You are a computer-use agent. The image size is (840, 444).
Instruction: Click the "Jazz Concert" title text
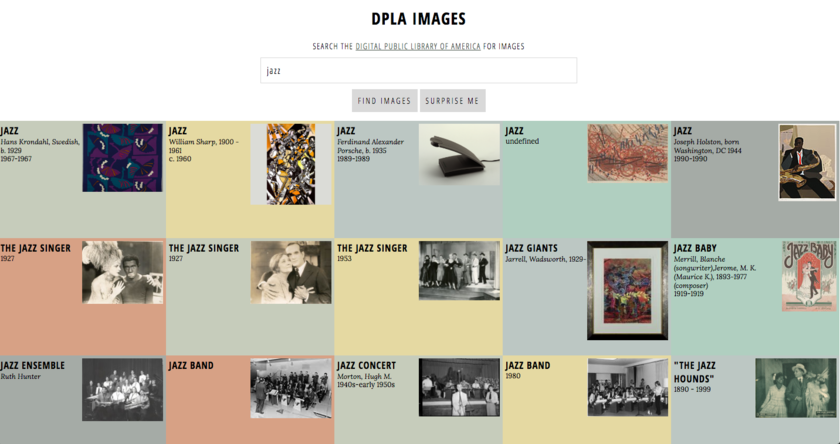pyautogui.click(x=366, y=366)
